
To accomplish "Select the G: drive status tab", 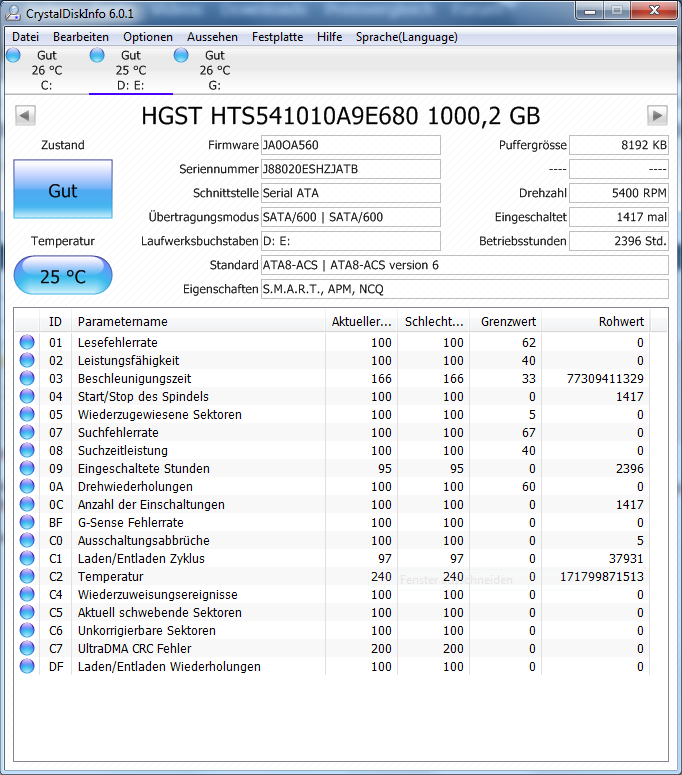I will pyautogui.click(x=214, y=70).
